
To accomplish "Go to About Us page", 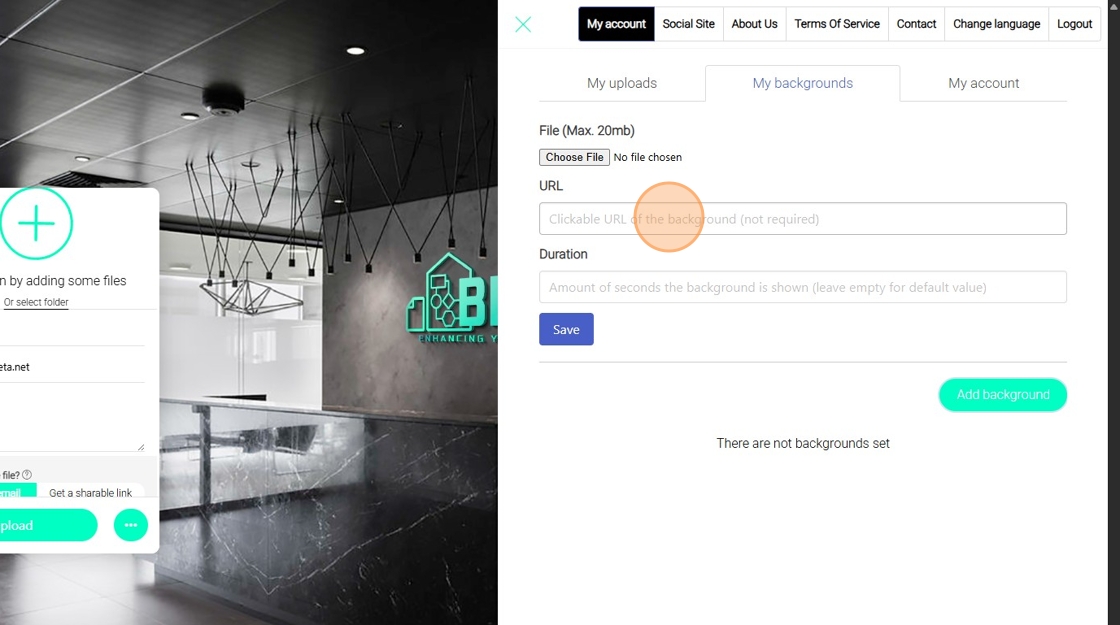I will [x=754, y=24].
